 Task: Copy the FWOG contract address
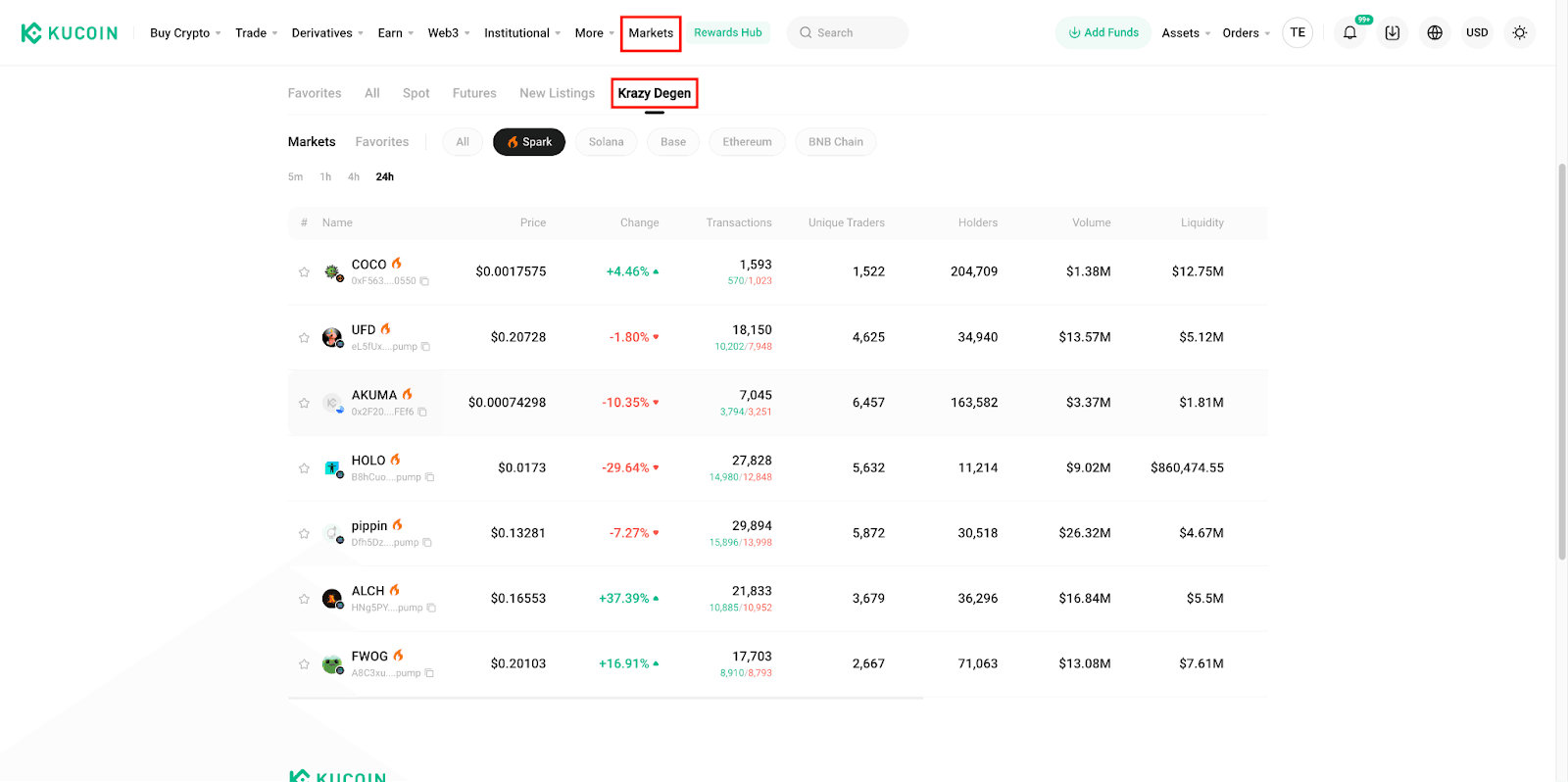tap(429, 673)
